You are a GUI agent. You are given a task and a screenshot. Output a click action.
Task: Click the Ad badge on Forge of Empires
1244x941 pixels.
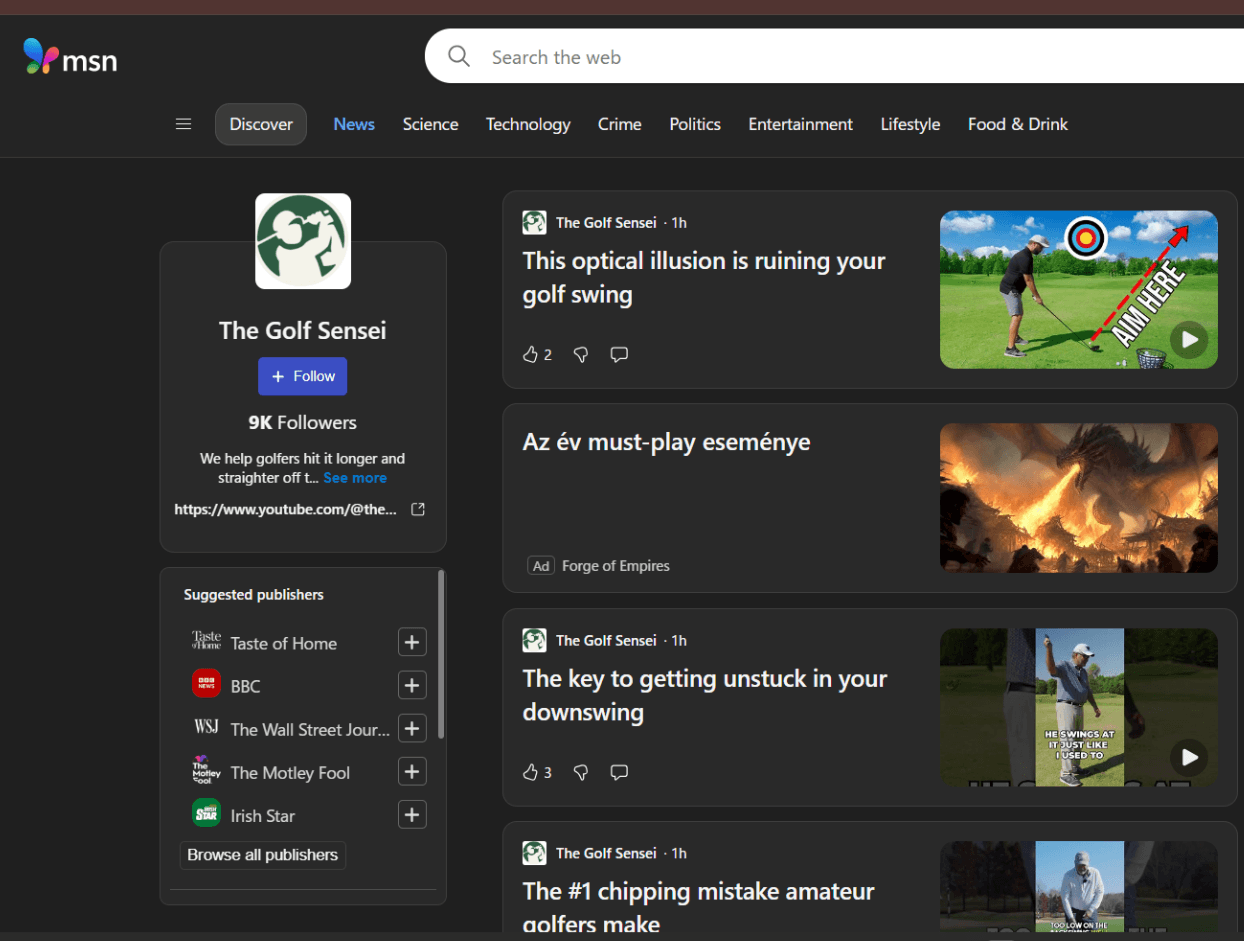[x=541, y=566]
